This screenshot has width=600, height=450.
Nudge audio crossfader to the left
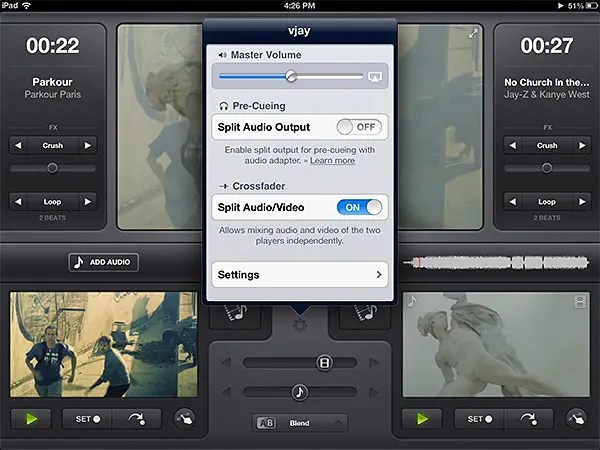tap(226, 392)
